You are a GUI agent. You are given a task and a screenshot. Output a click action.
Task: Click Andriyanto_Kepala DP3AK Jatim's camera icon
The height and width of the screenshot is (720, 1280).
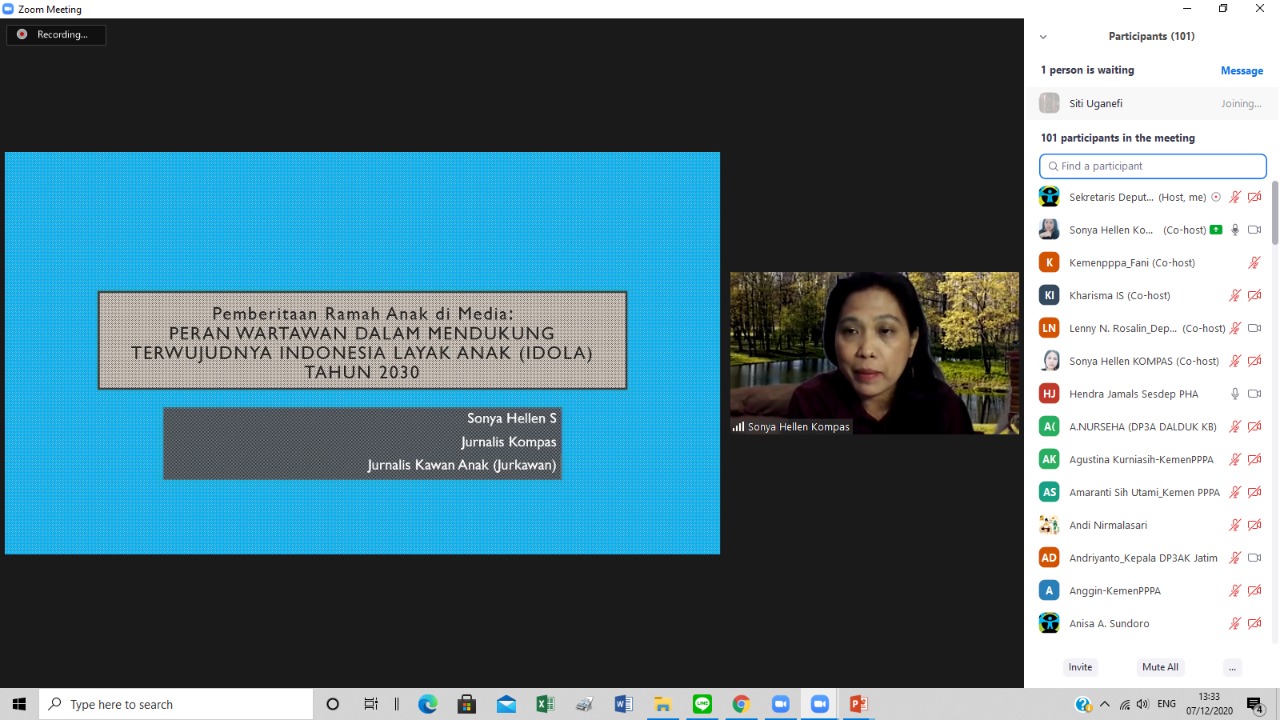[1254, 558]
